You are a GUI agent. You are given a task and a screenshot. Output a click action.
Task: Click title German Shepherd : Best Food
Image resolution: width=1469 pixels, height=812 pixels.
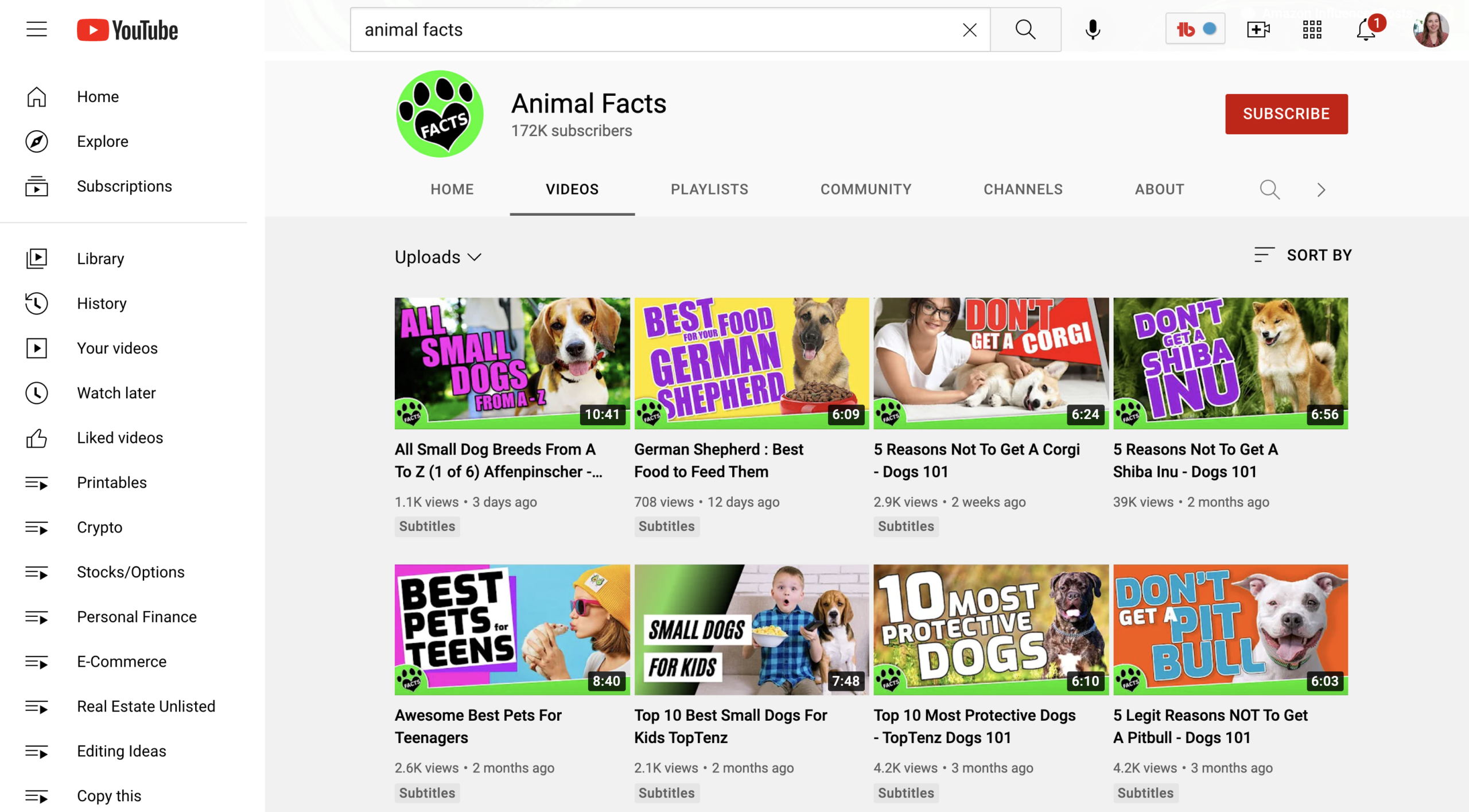(718, 460)
